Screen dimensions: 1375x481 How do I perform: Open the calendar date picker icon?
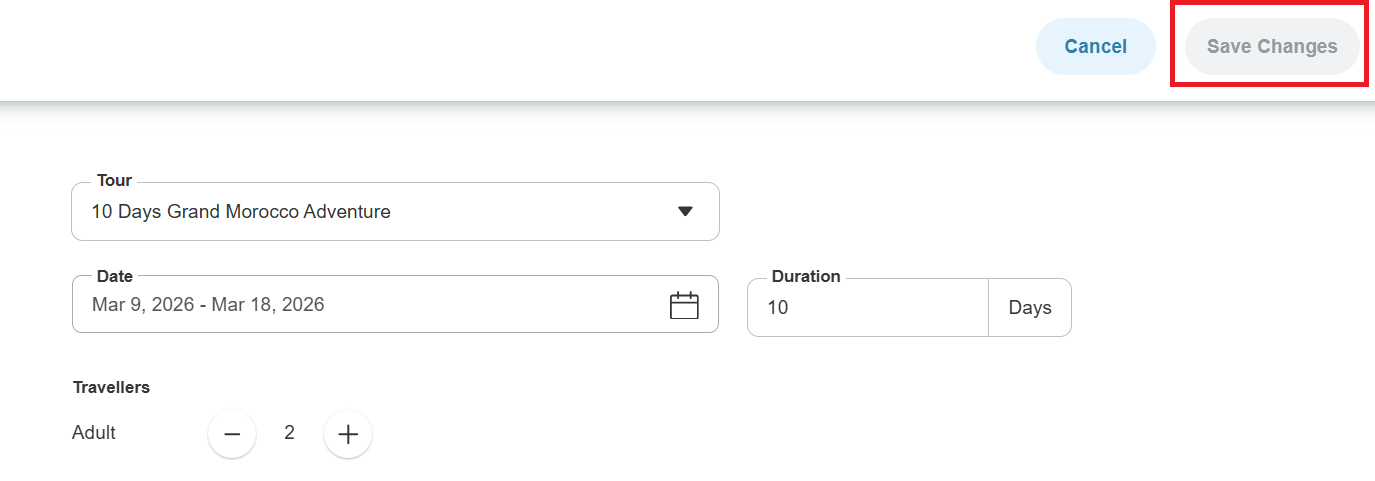click(x=684, y=305)
